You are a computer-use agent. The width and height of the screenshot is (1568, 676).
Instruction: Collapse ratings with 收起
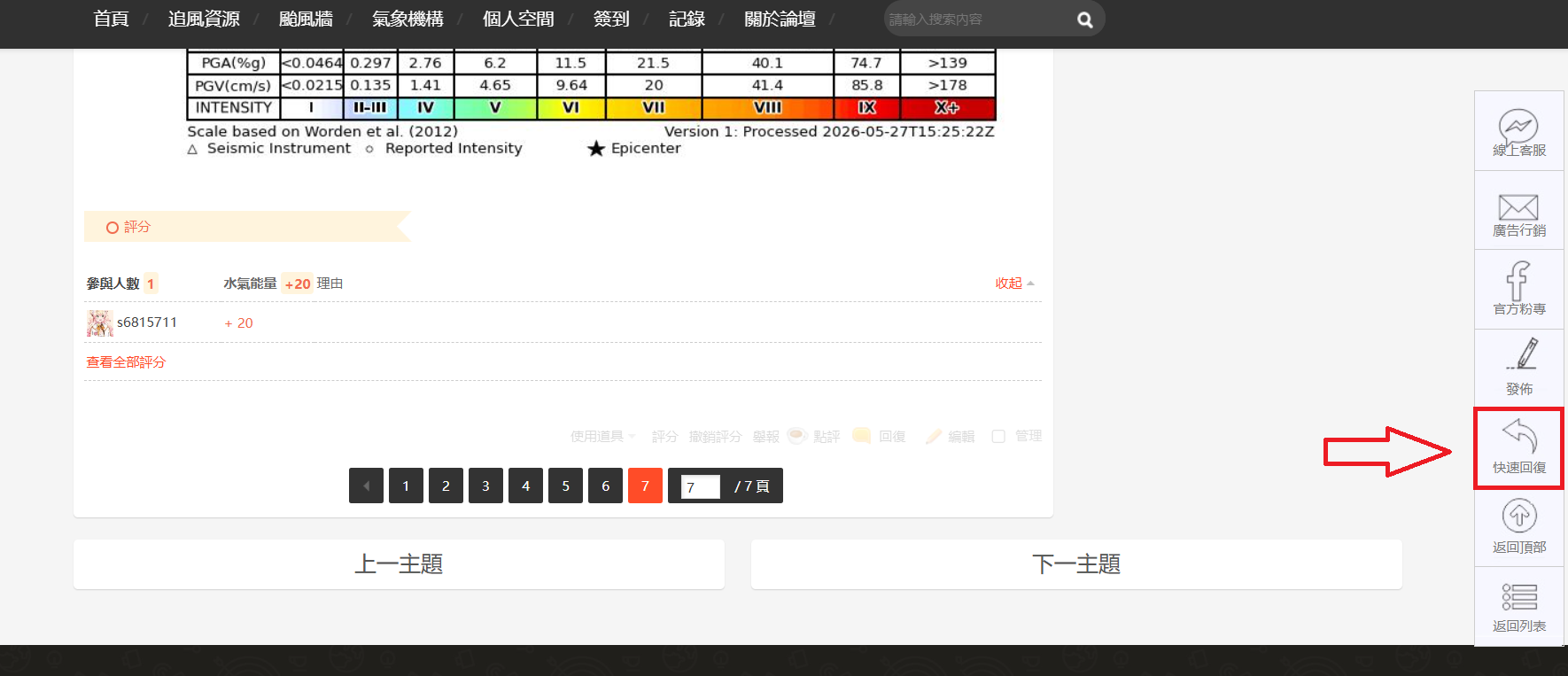click(1014, 284)
